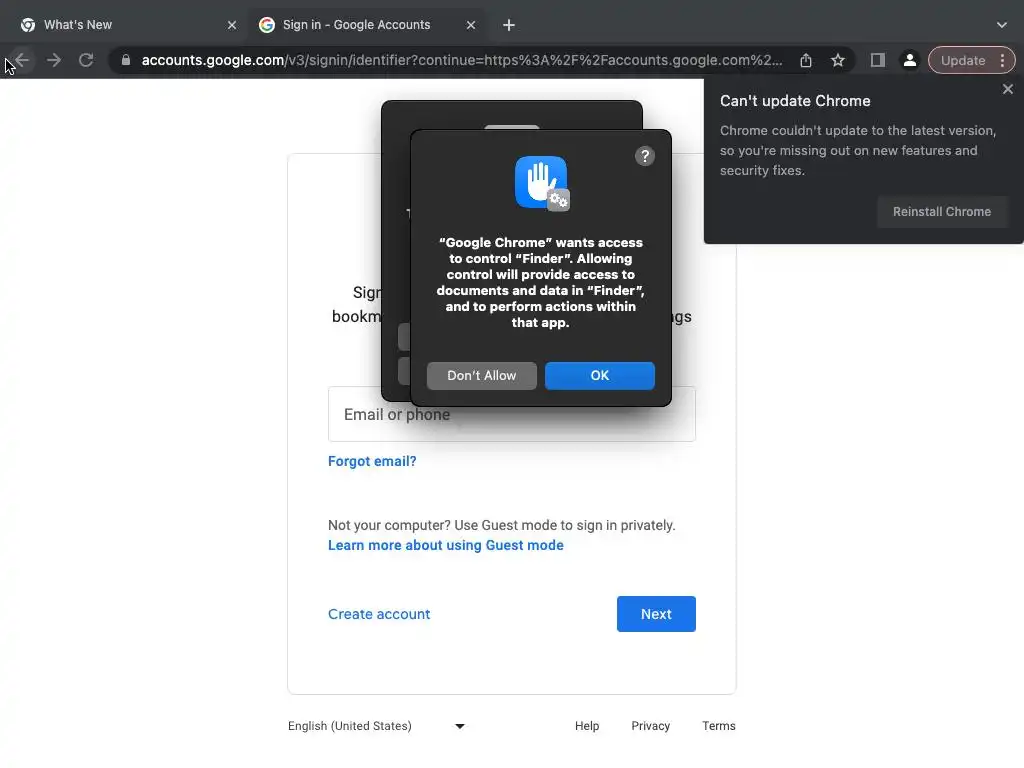The image size is (1024, 768).
Task: Open the Help footer link
Action: click(586, 726)
